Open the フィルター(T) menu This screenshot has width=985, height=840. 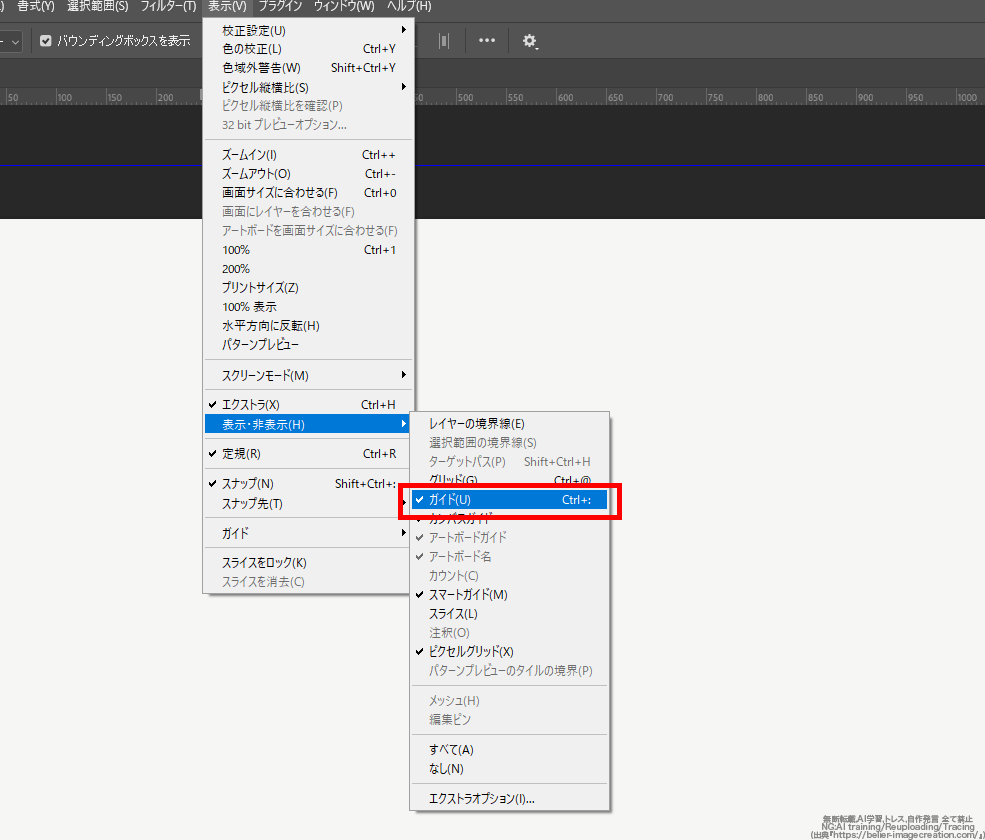tap(164, 6)
